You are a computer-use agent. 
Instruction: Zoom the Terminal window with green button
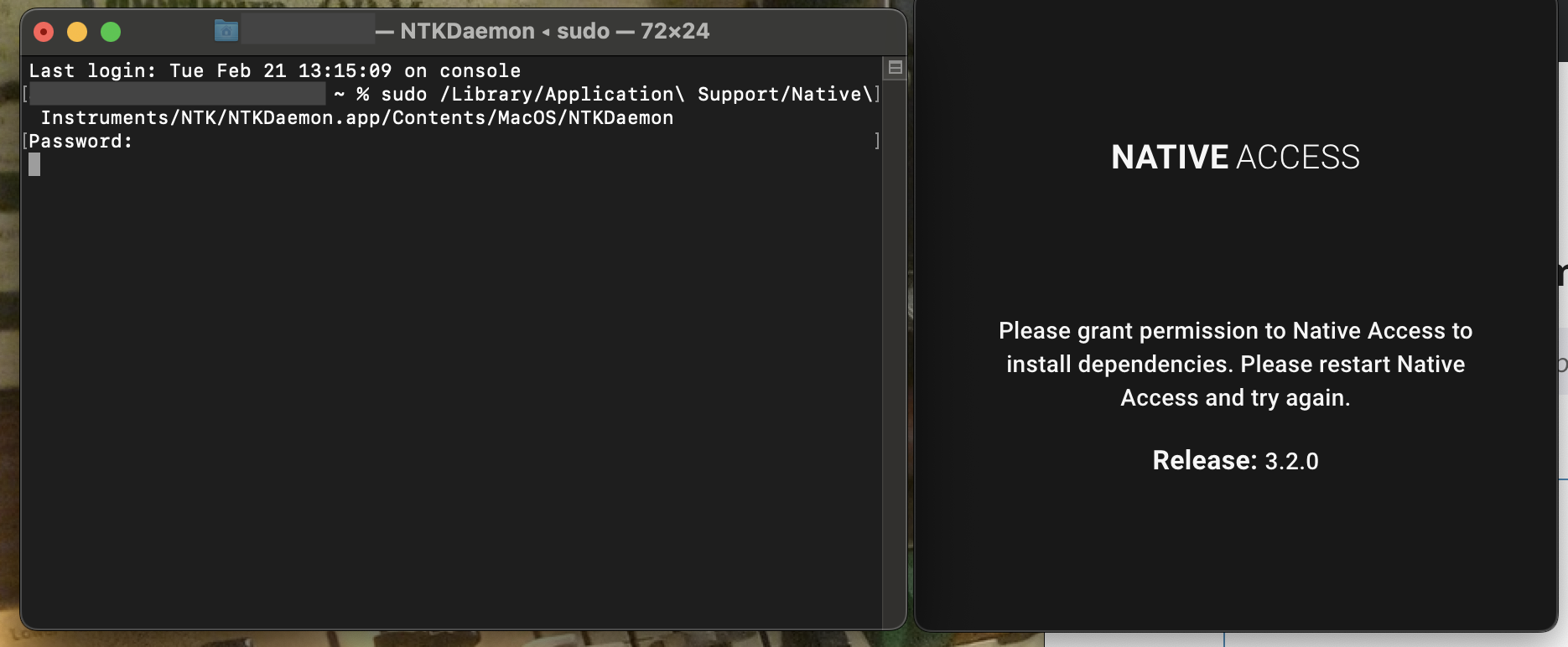click(111, 32)
